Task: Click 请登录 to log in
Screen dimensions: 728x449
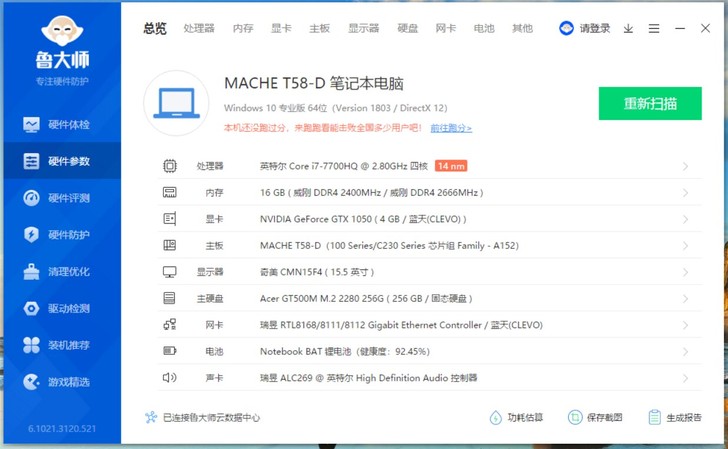Action: (594, 28)
